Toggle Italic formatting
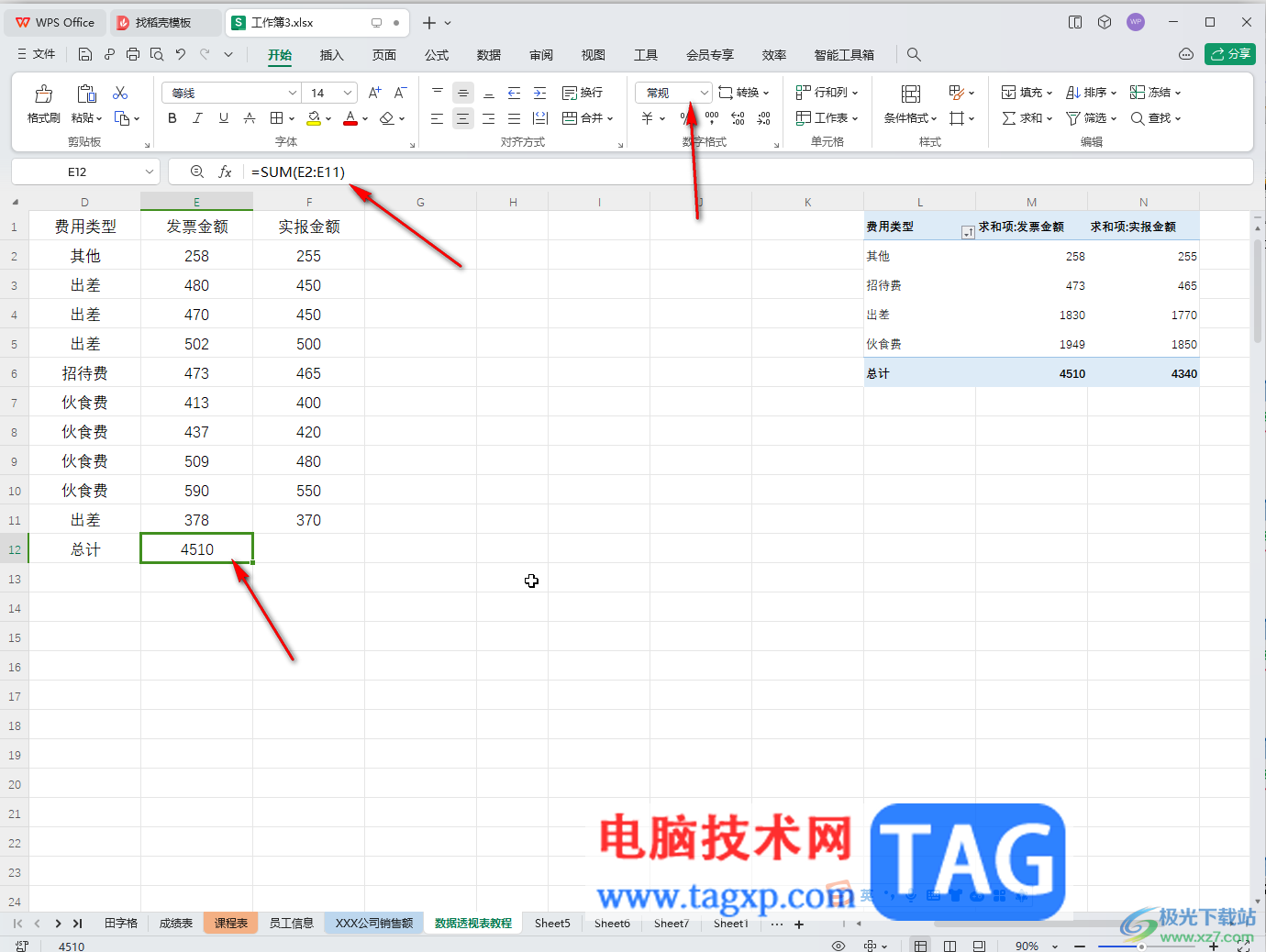Screen dimensions: 1266x952 click(x=197, y=118)
